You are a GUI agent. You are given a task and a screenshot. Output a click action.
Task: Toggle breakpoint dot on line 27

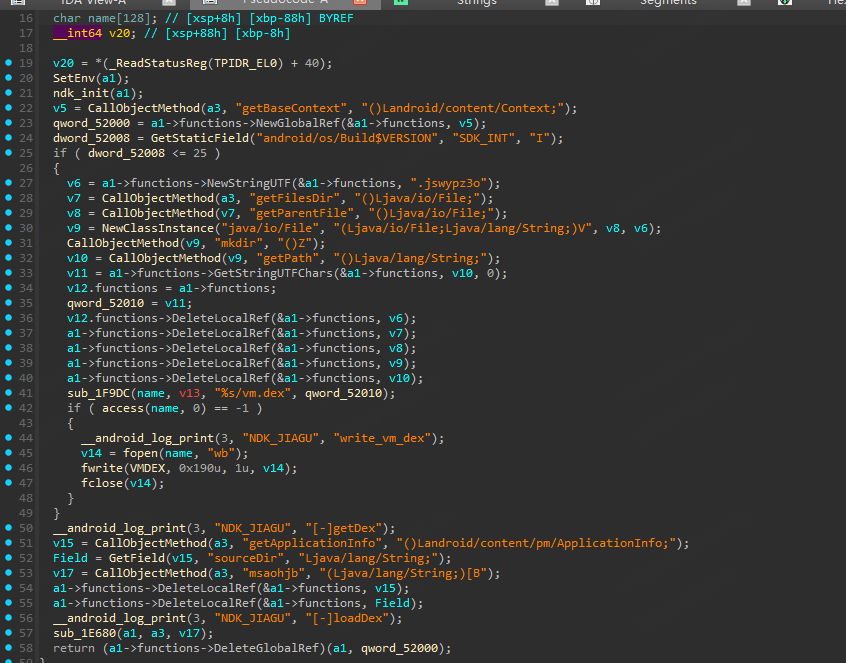click(8, 182)
